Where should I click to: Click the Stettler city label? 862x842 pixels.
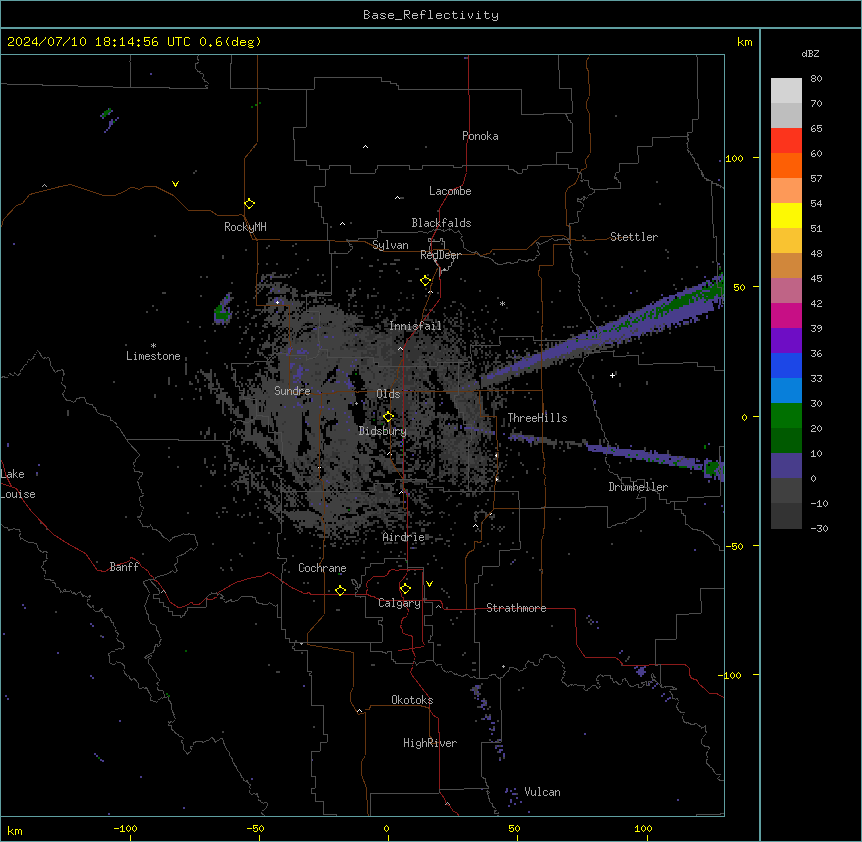point(634,237)
